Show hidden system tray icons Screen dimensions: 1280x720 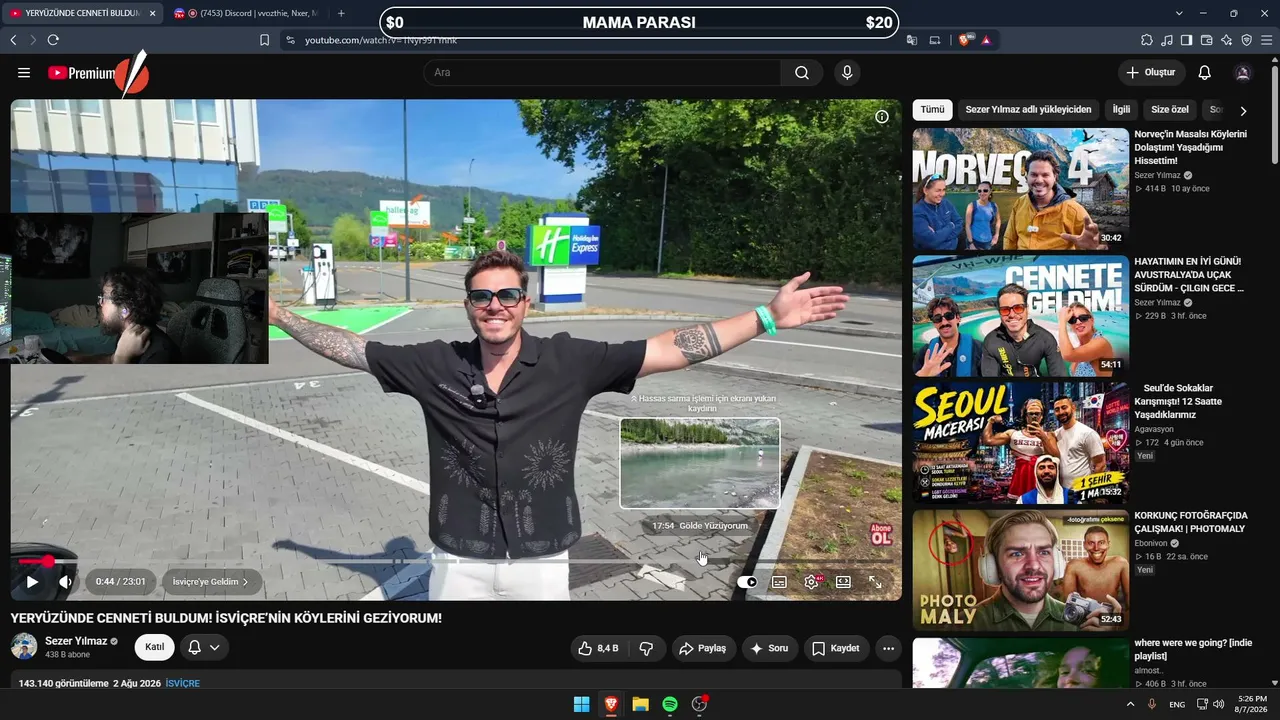click(1131, 704)
